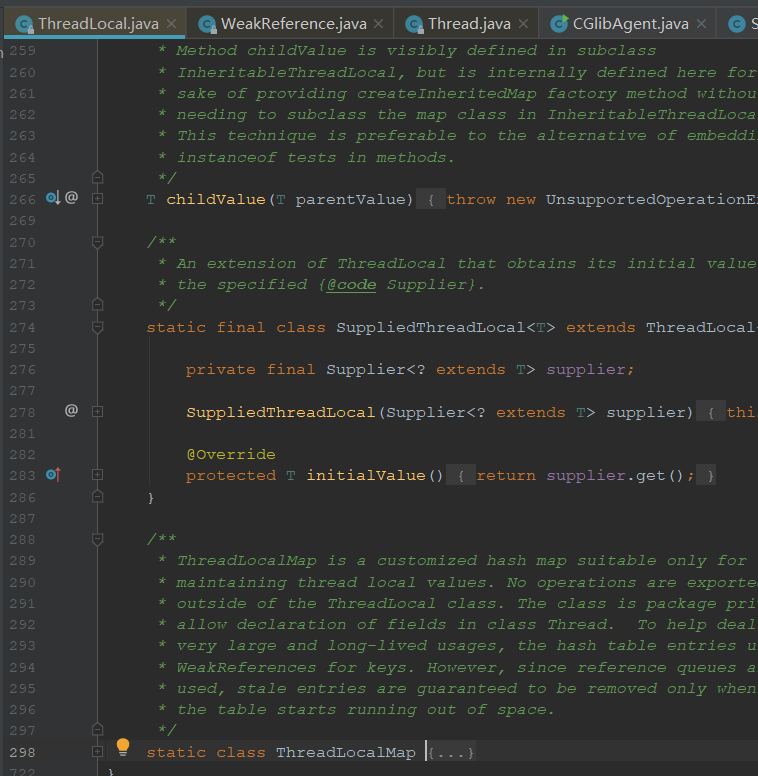Close the Thread.java tab
This screenshot has height=776, width=758.
(x=523, y=24)
